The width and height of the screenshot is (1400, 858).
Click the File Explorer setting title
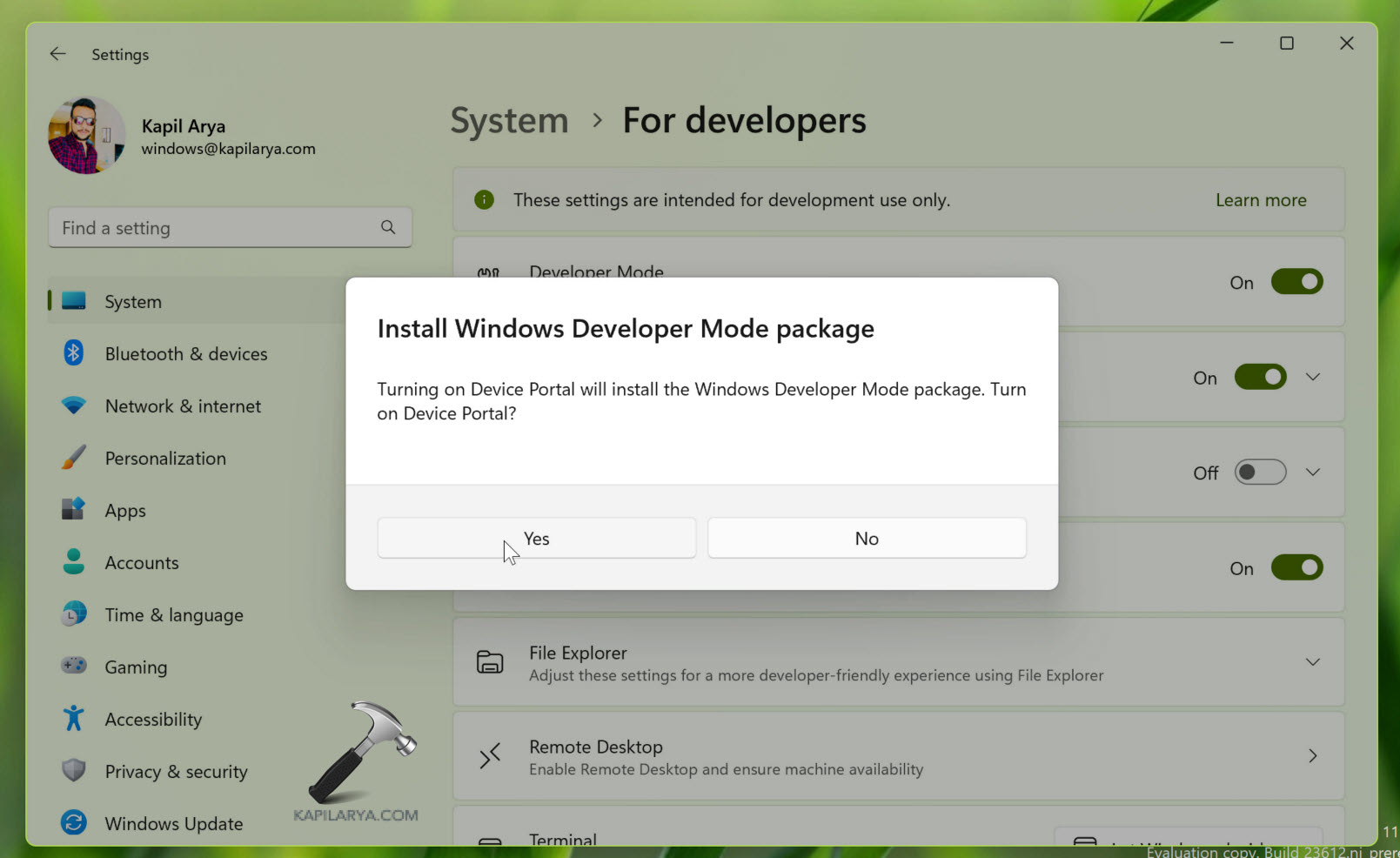click(x=578, y=653)
